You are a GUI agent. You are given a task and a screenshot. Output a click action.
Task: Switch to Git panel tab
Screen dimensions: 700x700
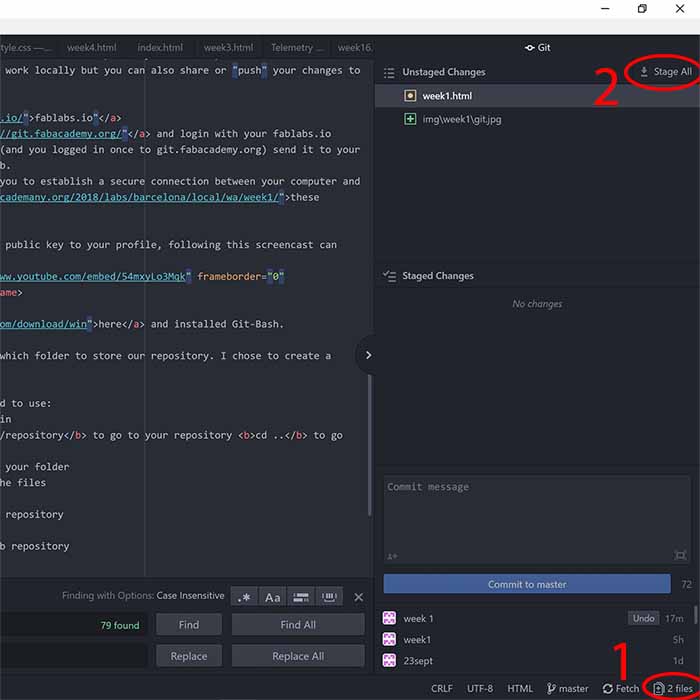point(538,48)
